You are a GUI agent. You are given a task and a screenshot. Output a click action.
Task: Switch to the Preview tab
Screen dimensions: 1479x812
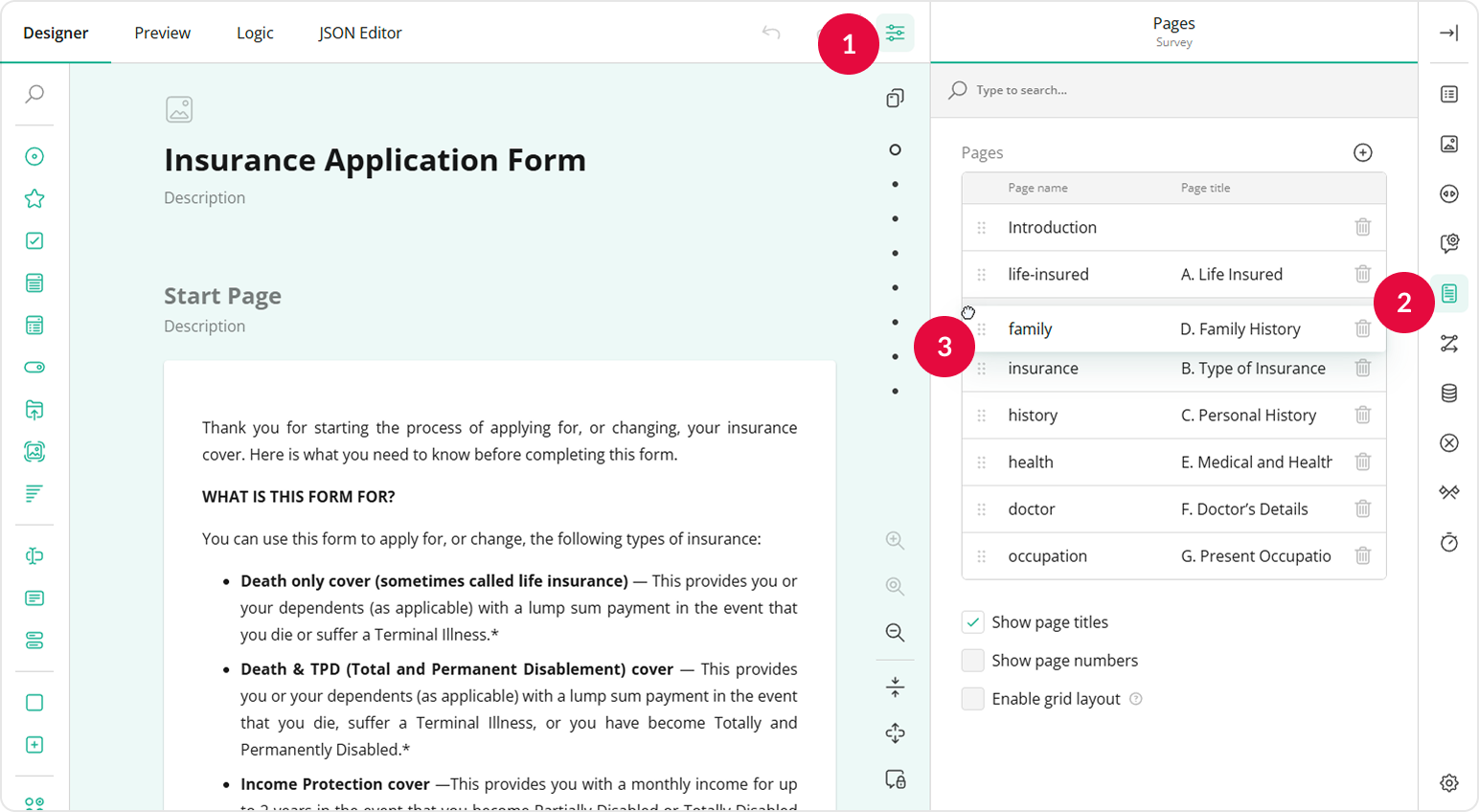point(161,32)
